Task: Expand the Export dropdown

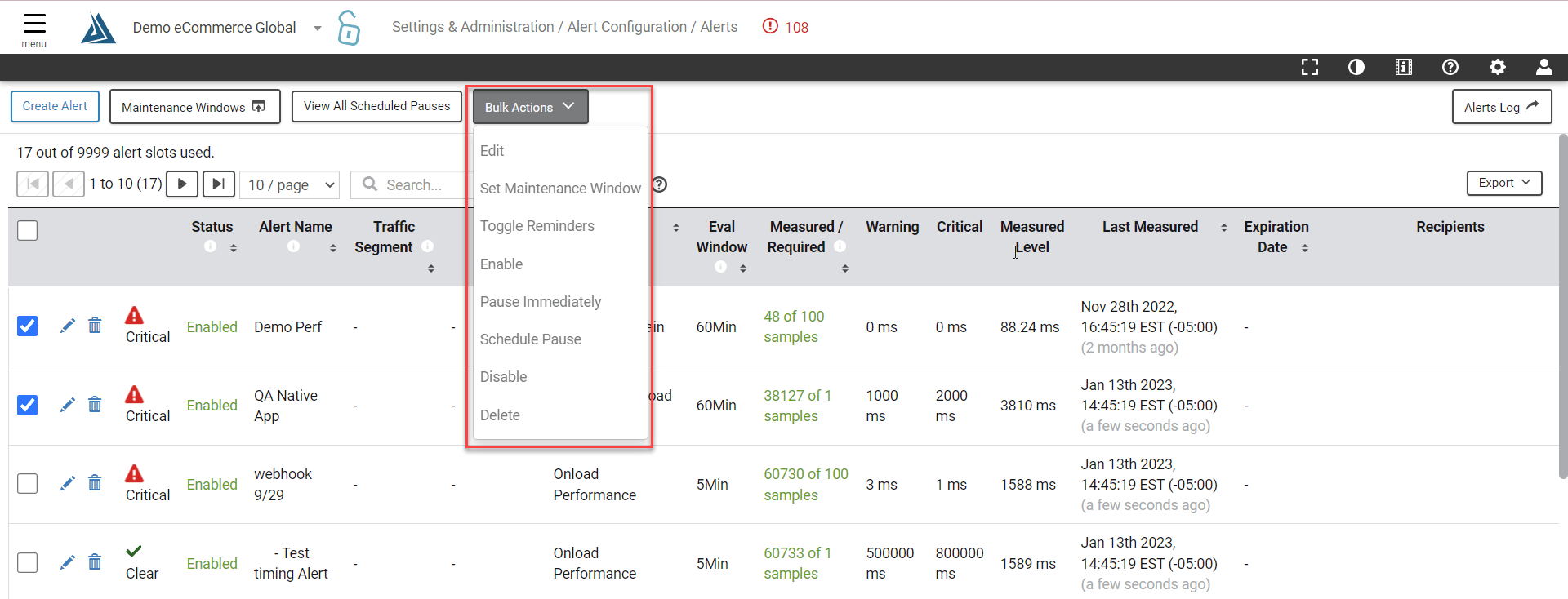Action: [1504, 183]
